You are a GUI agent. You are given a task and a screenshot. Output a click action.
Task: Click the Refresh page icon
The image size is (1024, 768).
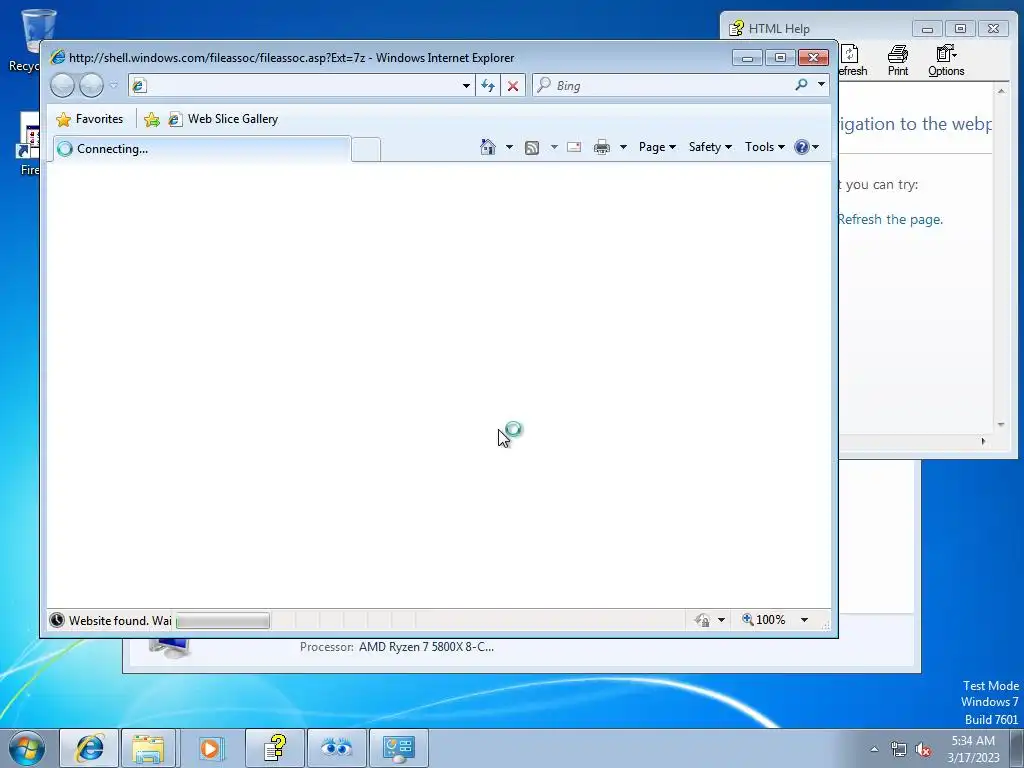point(488,86)
